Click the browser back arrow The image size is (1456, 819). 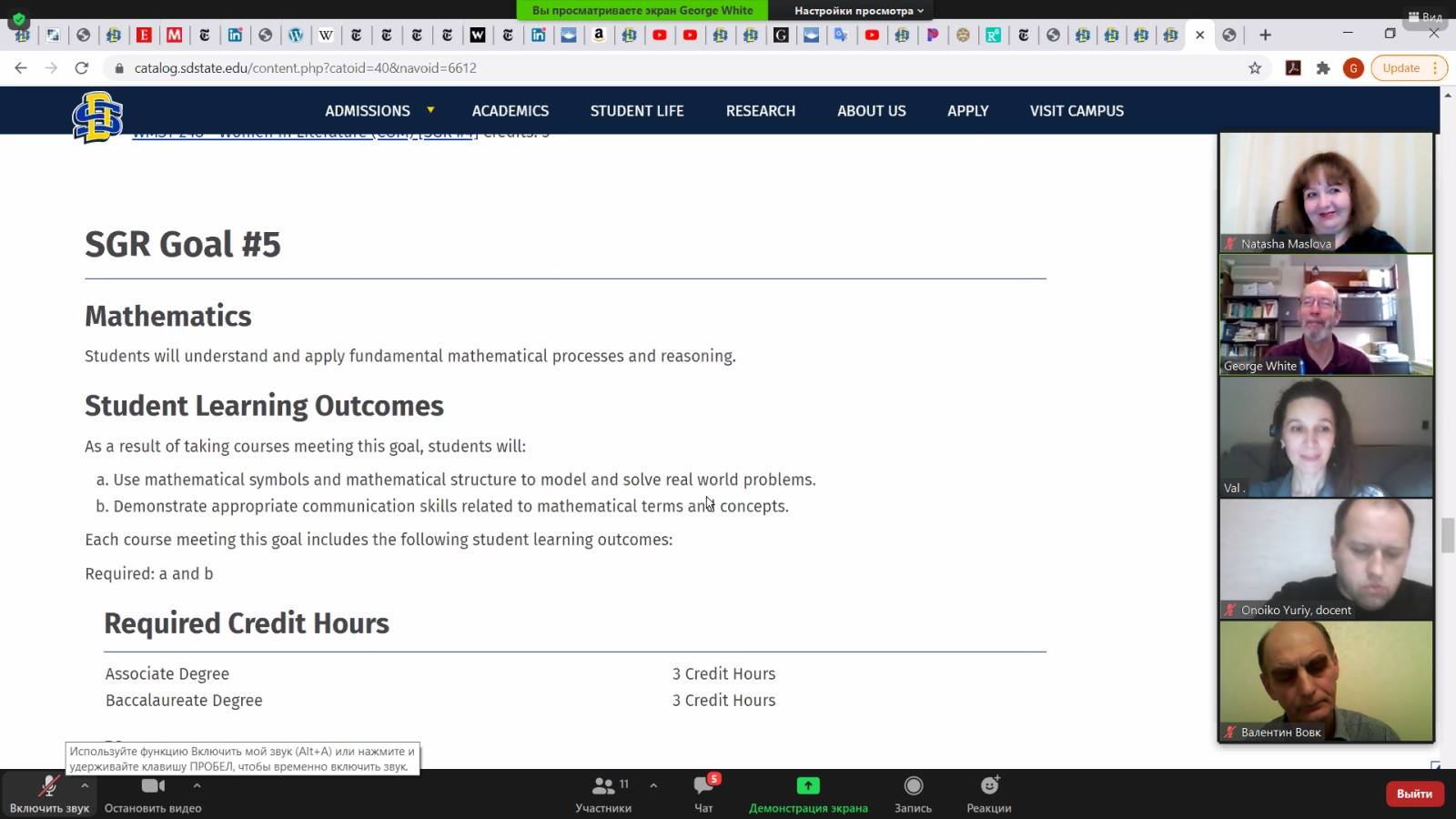pyautogui.click(x=21, y=68)
